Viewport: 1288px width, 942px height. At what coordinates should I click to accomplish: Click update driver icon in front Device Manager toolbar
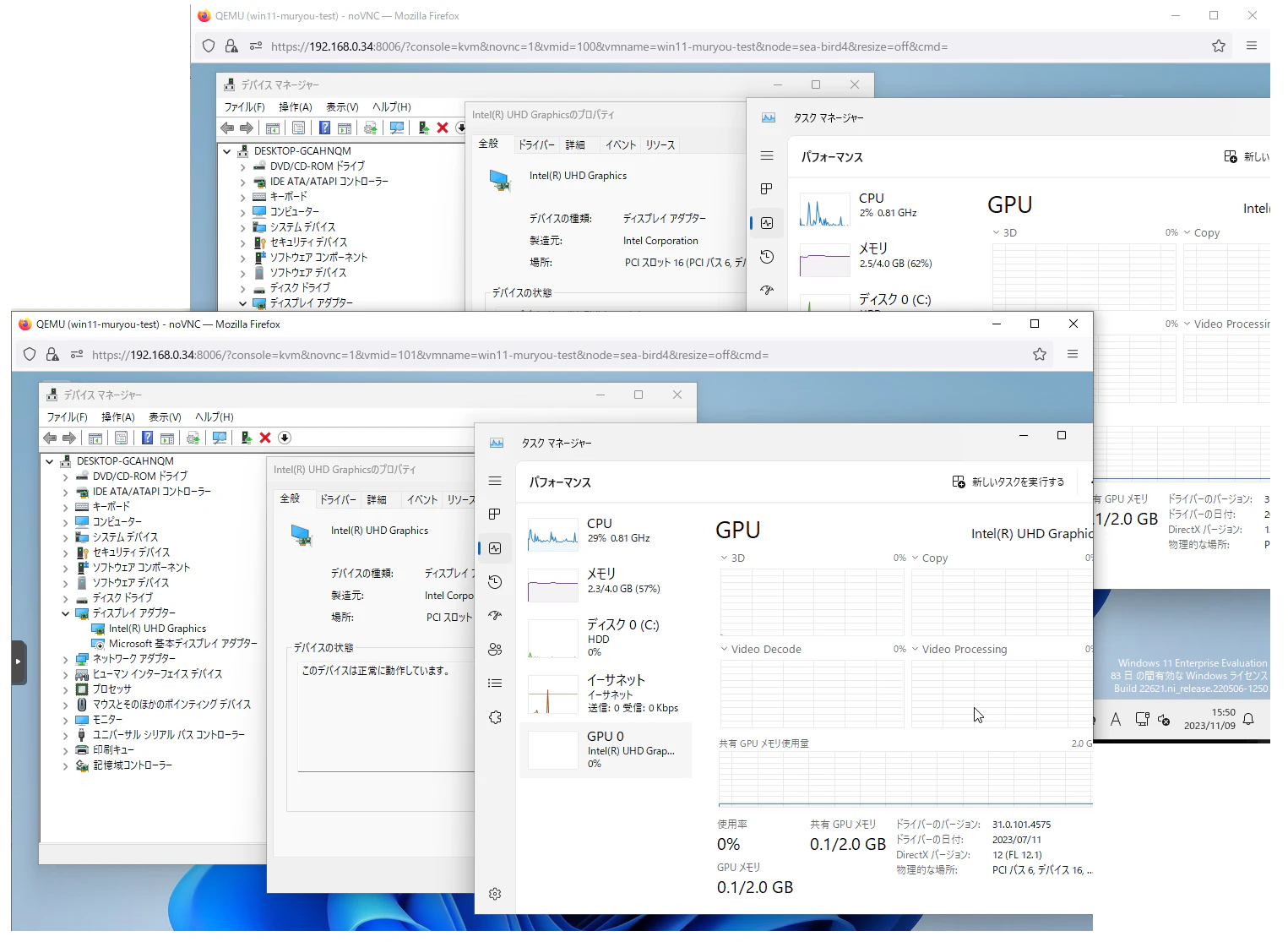246,438
